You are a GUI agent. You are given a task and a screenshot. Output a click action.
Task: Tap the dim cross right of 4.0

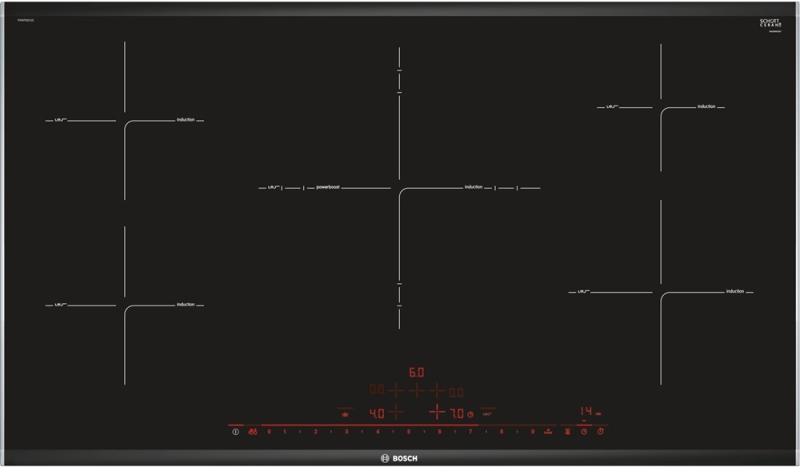(x=396, y=411)
